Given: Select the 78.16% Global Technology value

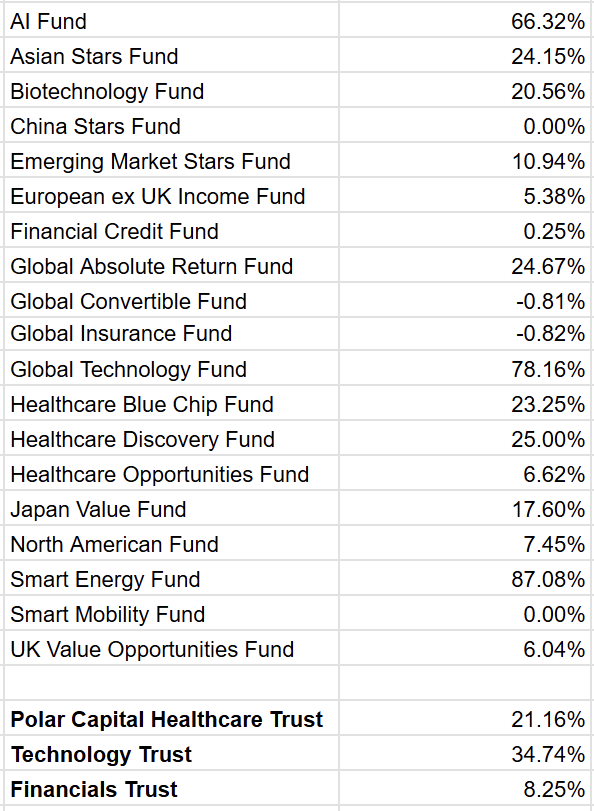Looking at the screenshot, I should [x=466, y=368].
